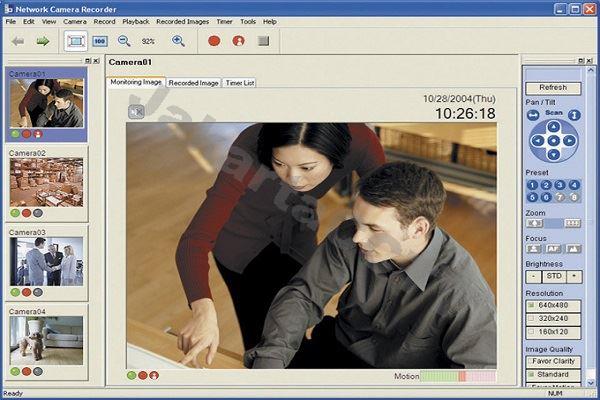This screenshot has width=600, height=400.
Task: Click the zoom out magnifier icon
Action: tap(124, 41)
